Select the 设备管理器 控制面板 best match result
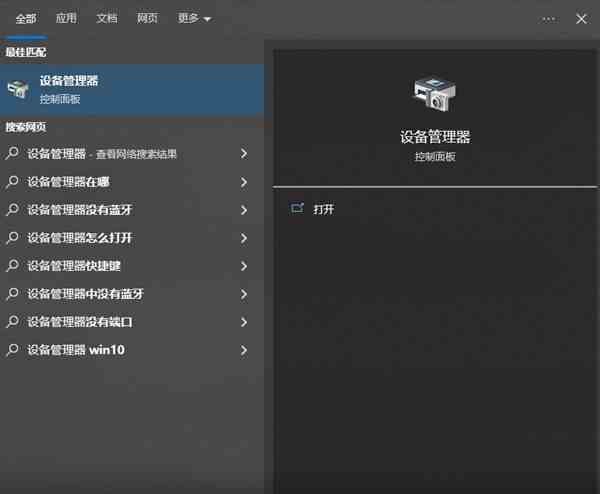Image resolution: width=600 pixels, height=494 pixels. coord(132,90)
